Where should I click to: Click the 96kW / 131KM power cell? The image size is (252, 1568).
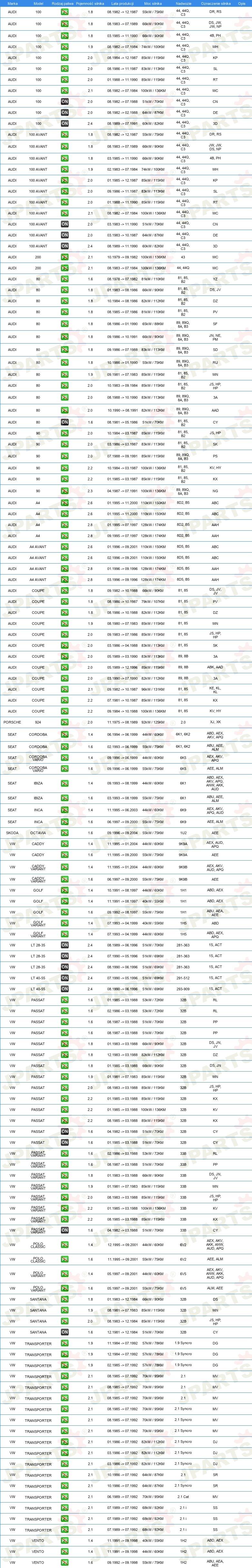[x=153, y=689]
